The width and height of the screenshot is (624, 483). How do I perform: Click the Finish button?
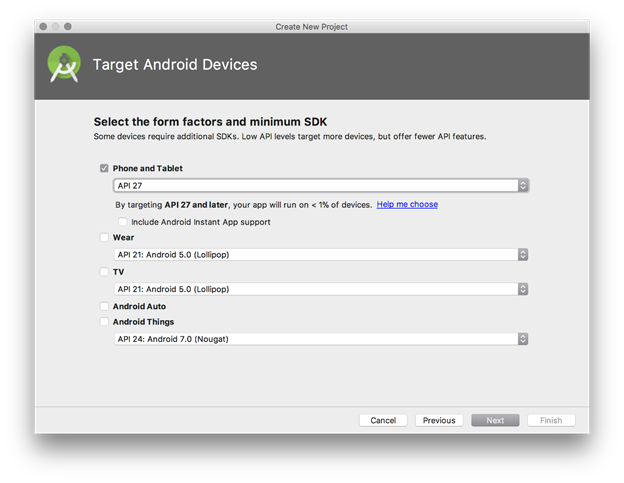tap(551, 420)
